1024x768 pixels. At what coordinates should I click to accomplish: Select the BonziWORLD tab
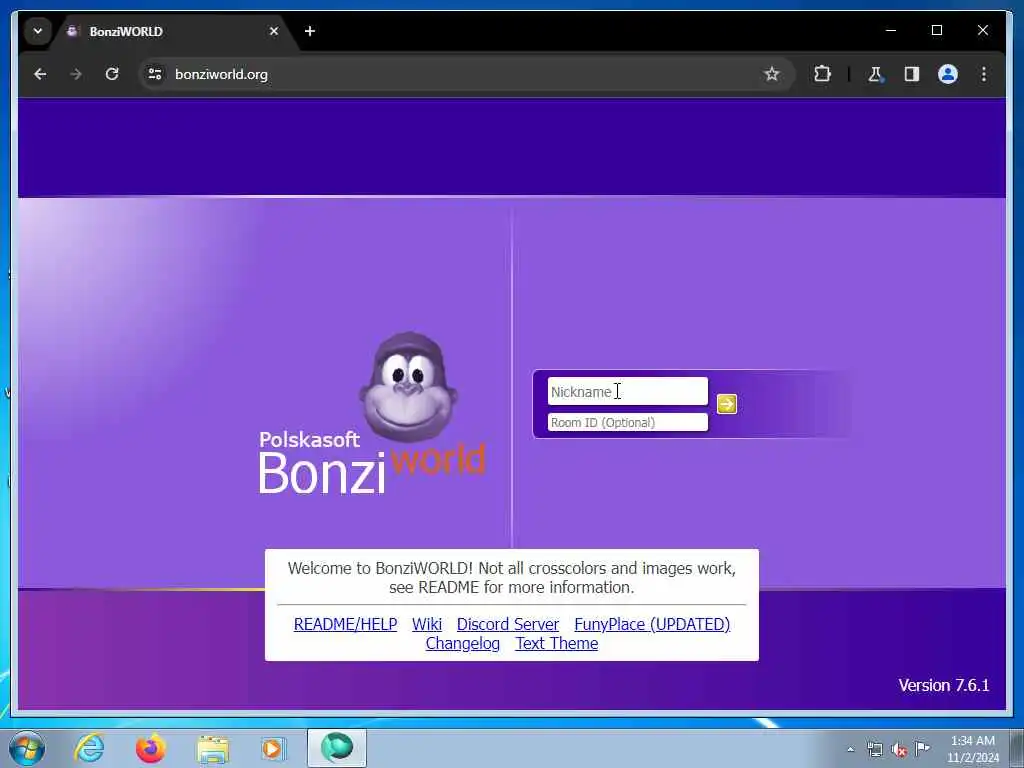[175, 31]
